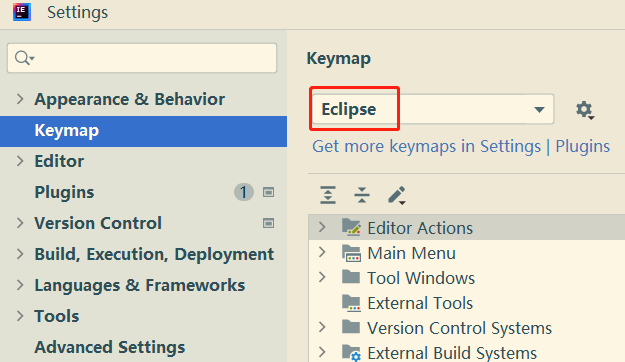This screenshot has height=362, width=625.
Task: Click the keymap dropdown arrow
Action: click(x=539, y=110)
